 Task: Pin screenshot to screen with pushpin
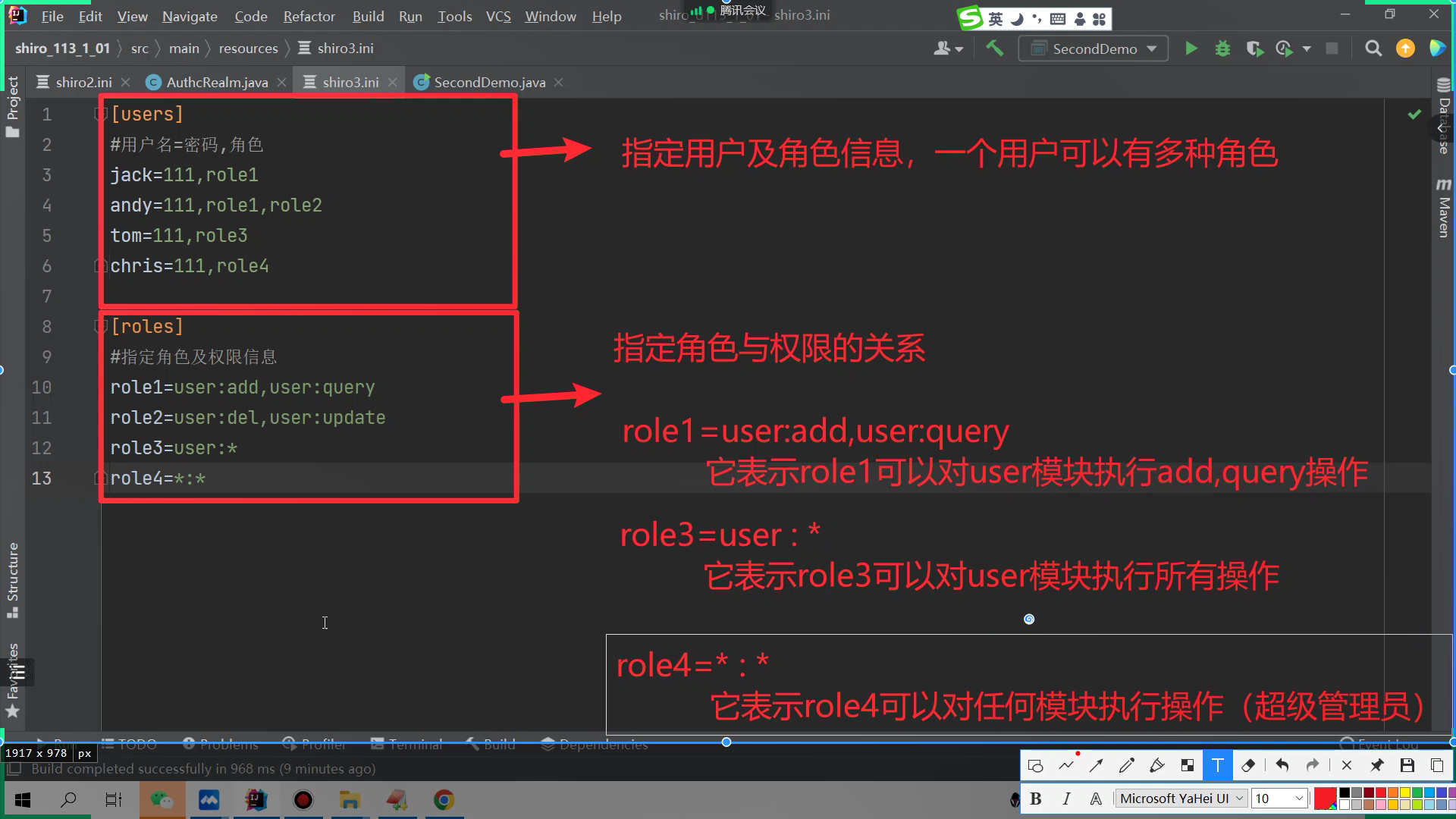pos(1376,765)
